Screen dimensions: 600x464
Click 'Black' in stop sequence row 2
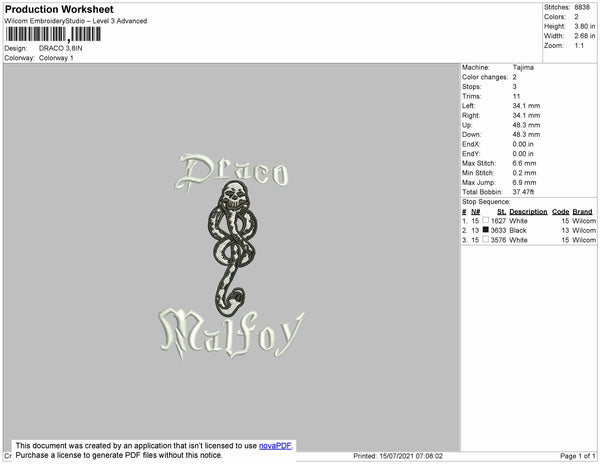518,230
